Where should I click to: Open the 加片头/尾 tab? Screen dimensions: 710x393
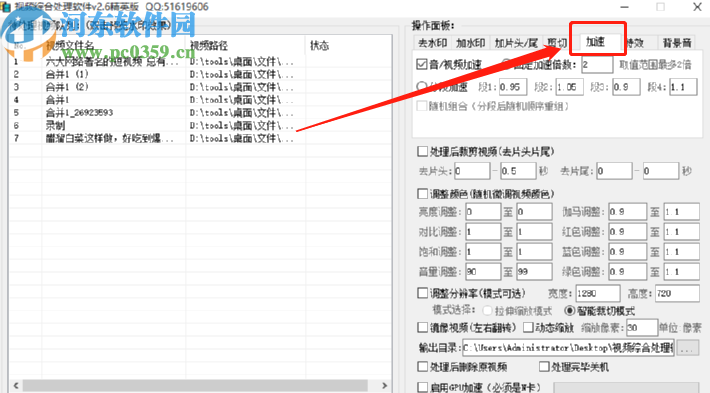(516, 43)
